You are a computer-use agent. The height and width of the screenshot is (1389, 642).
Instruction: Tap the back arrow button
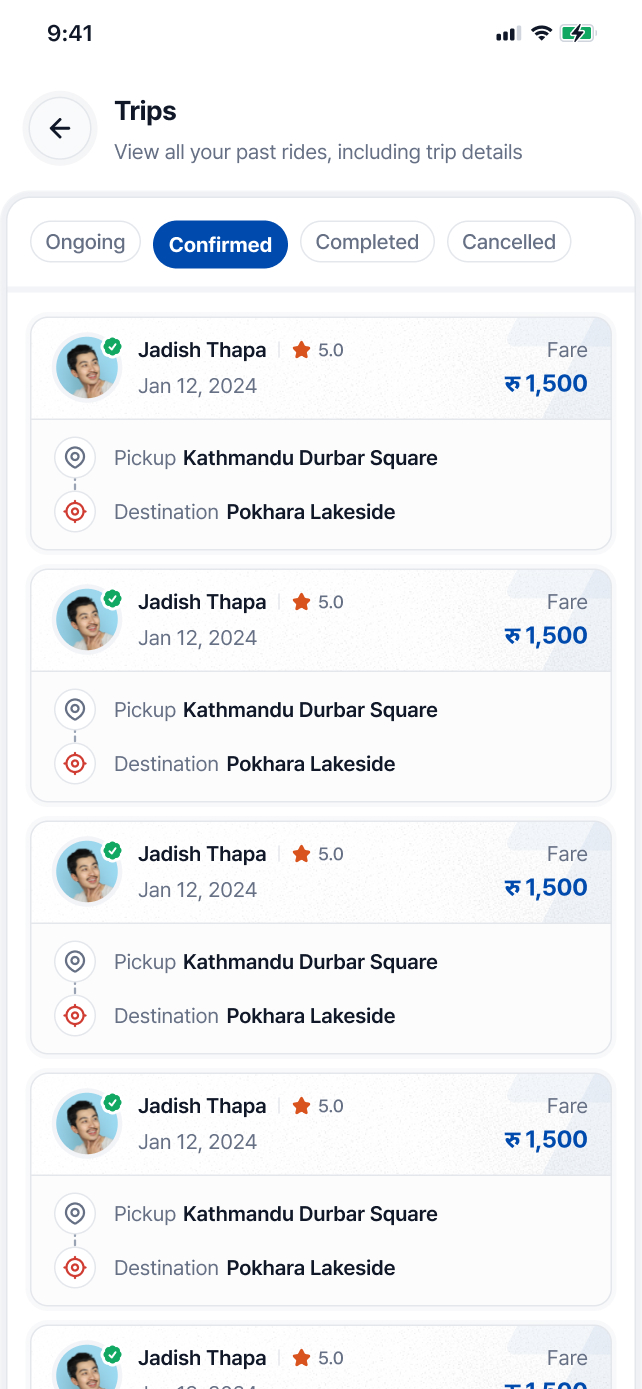pos(60,128)
